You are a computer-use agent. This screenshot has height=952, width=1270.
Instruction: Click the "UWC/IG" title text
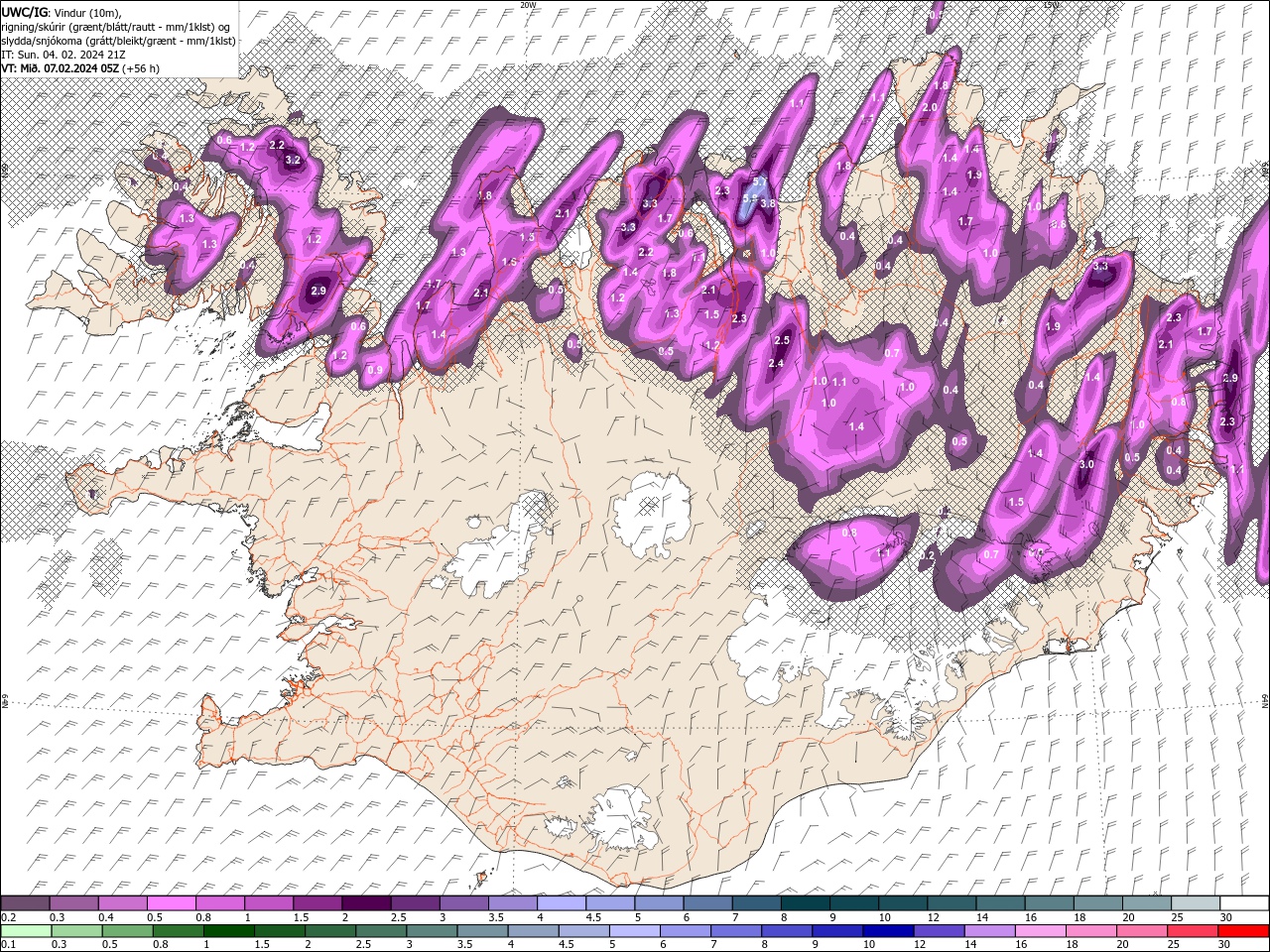[x=25, y=11]
